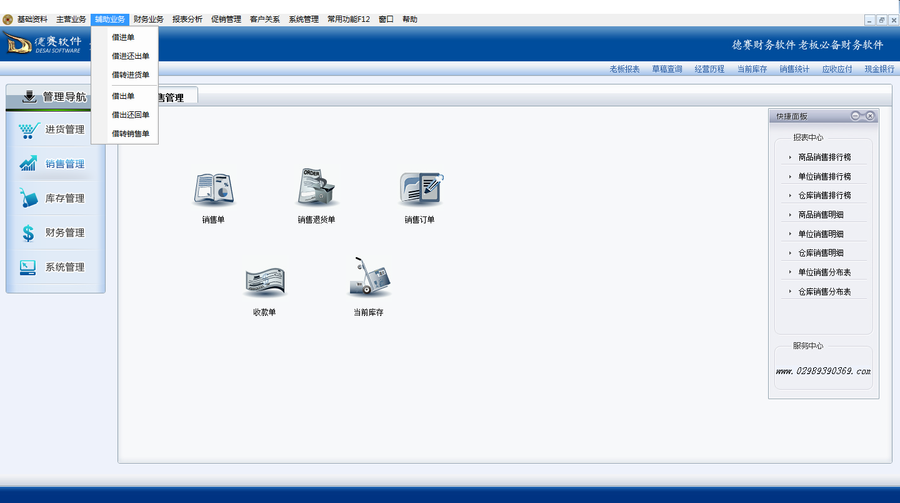900x503 pixels.
Task: Open the 销售订单 icon in main area
Action: click(x=420, y=189)
